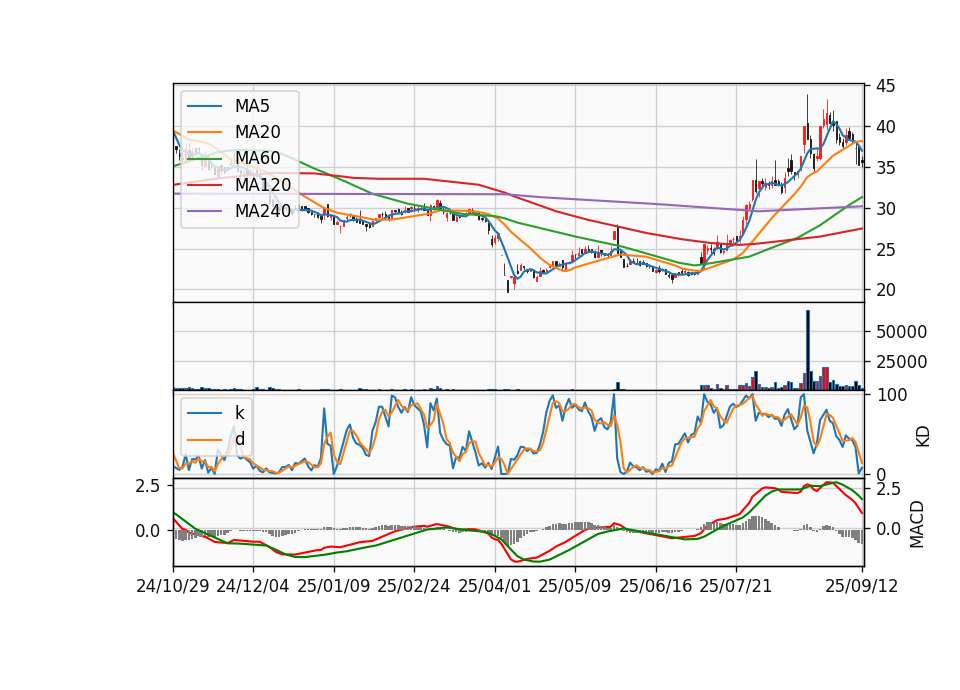Click the MA20 legend label
This screenshot has width=960, height=690.
click(258, 132)
